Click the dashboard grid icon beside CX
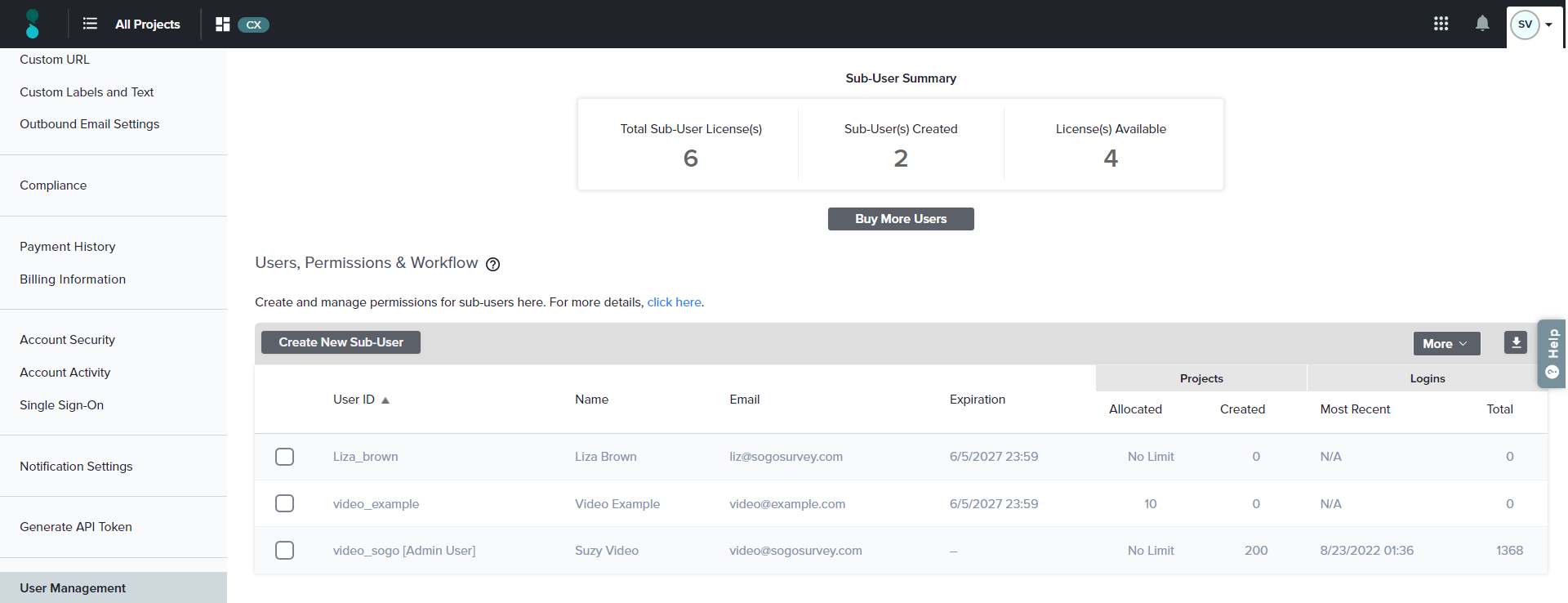This screenshot has width=1568, height=603. pos(222,25)
